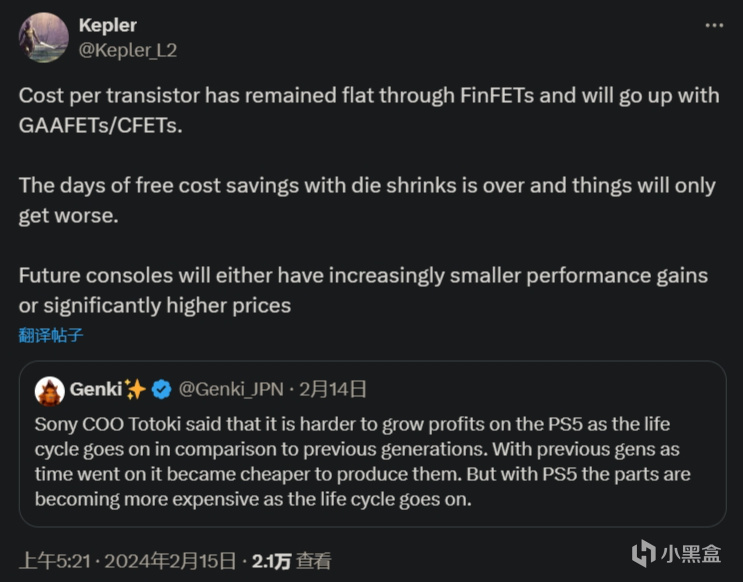Open Genki's quoted profile avatar
The height and width of the screenshot is (582, 743).
coord(50,391)
